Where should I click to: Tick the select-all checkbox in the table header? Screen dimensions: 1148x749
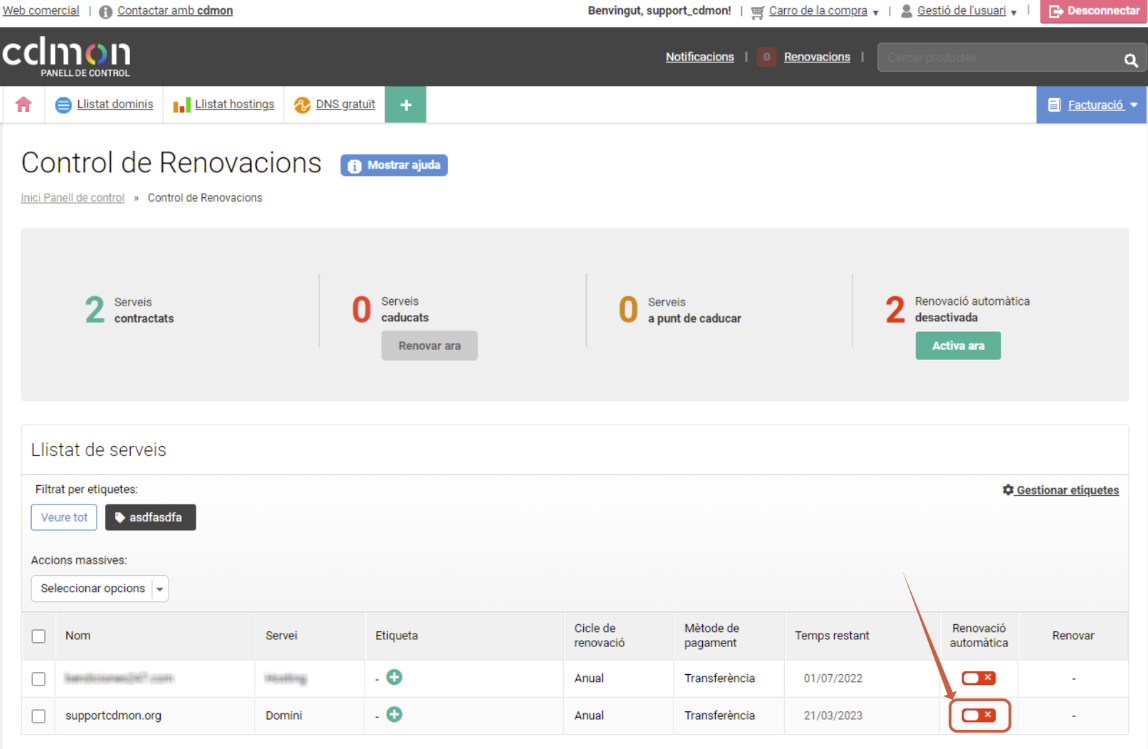tap(39, 636)
